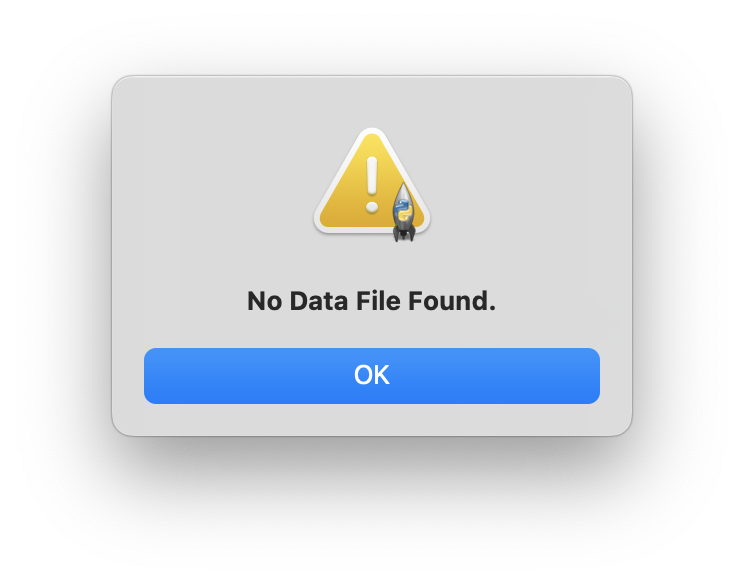Click the dot of the exclamation mark

click(372, 207)
